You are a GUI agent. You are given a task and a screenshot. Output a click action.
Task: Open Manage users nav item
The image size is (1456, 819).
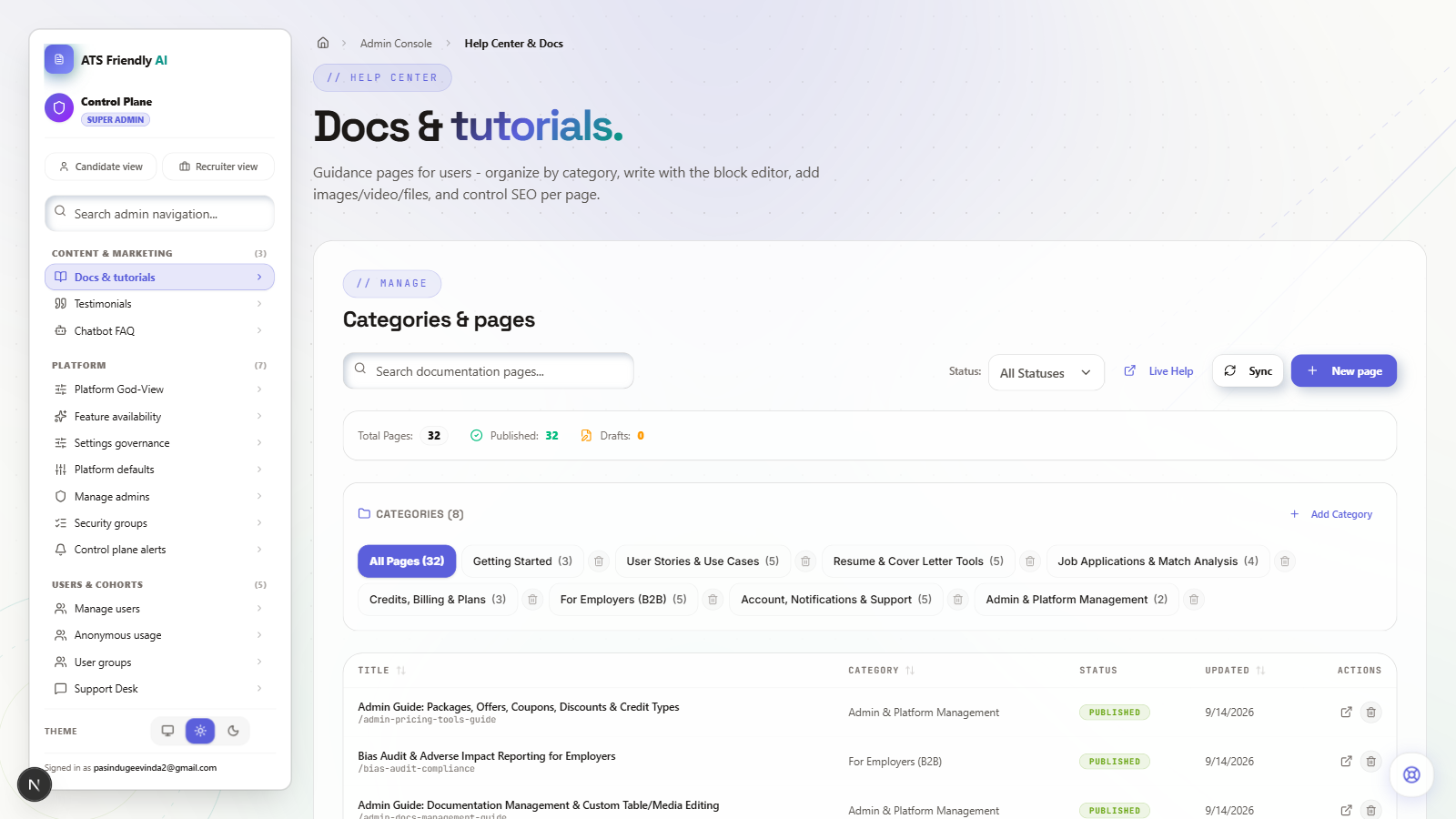[159, 609]
